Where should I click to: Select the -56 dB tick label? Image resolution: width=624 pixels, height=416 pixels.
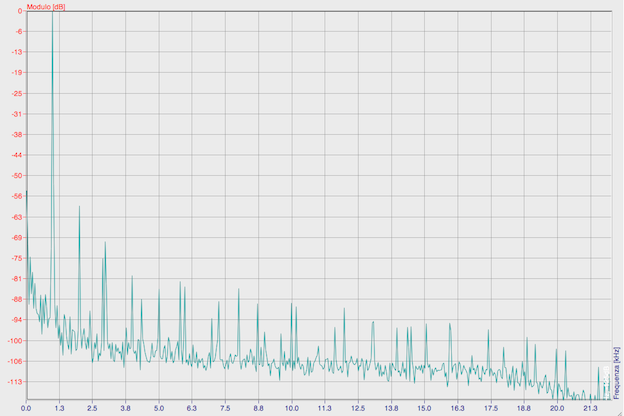(17, 196)
